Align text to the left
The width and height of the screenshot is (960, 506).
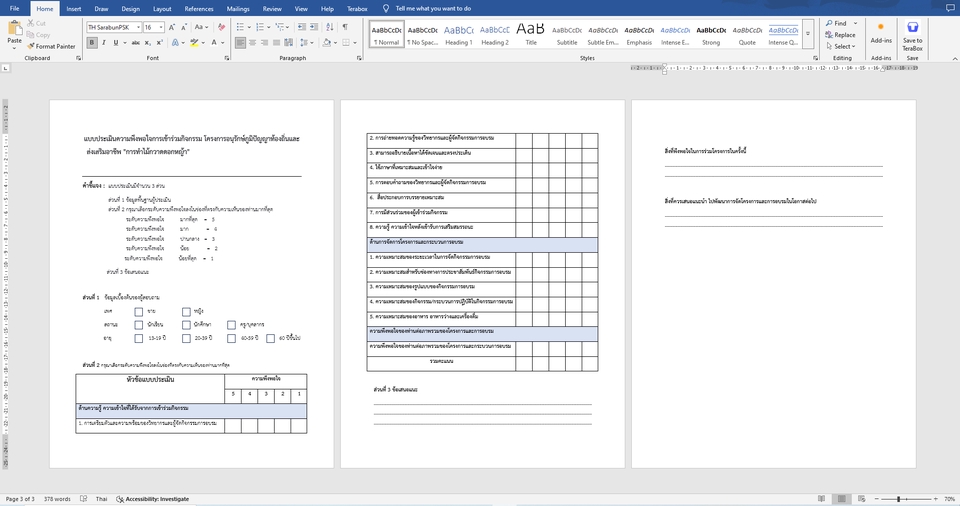tap(240, 42)
